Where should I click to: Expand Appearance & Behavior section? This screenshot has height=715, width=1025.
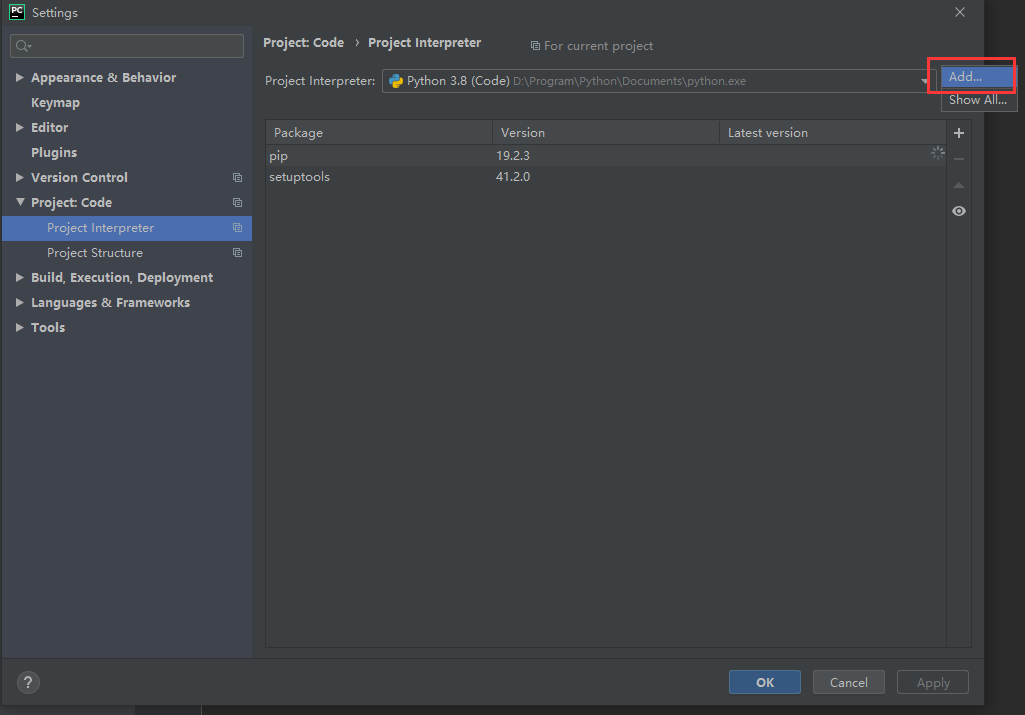[x=20, y=77]
